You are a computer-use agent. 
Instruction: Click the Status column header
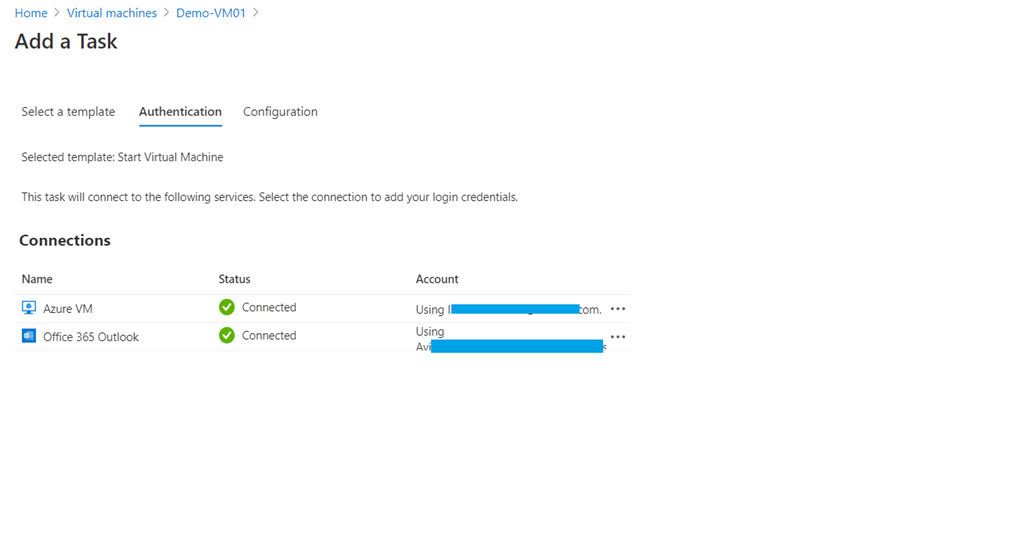(234, 279)
